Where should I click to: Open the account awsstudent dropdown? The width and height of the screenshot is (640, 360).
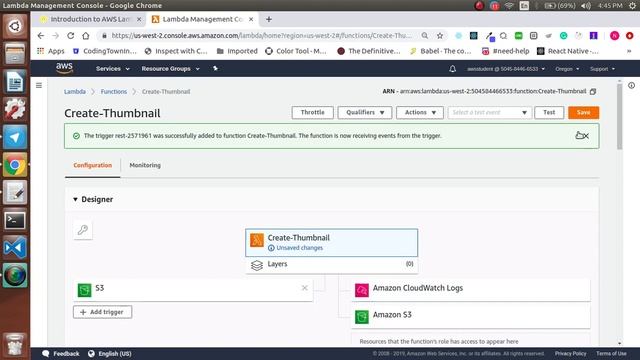[506, 69]
